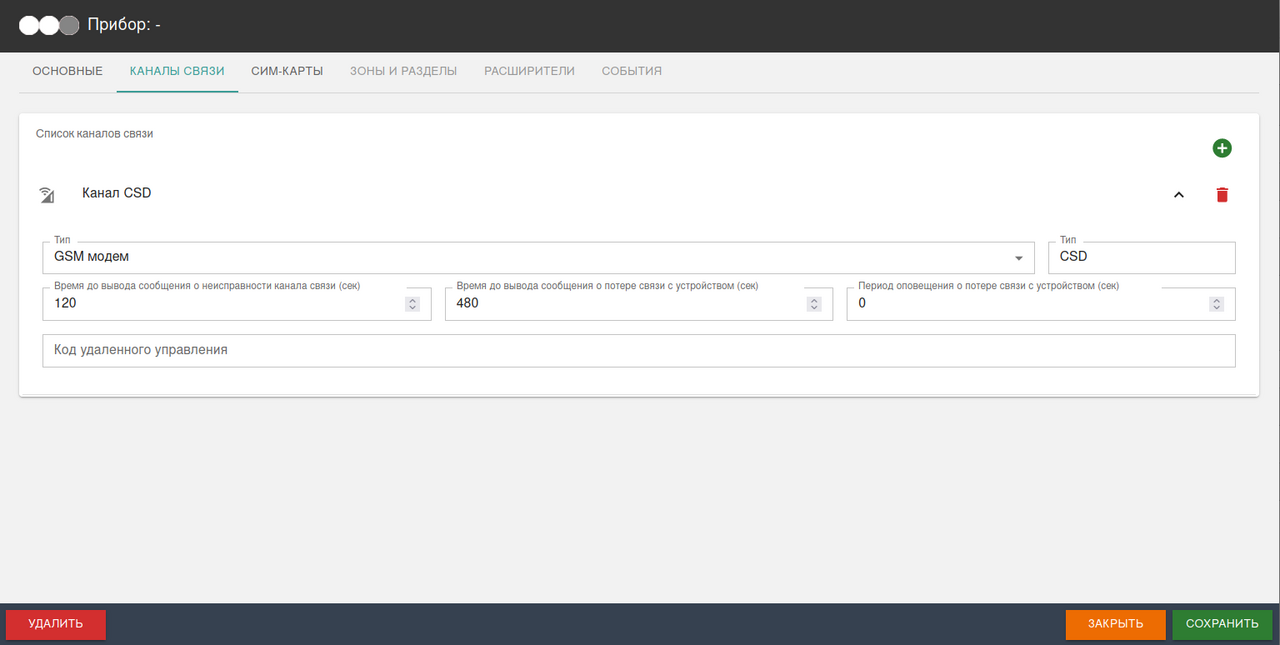The height and width of the screenshot is (645, 1280).
Task: Click the GSM signal icon beside Канал CSD
Action: pyautogui.click(x=47, y=194)
